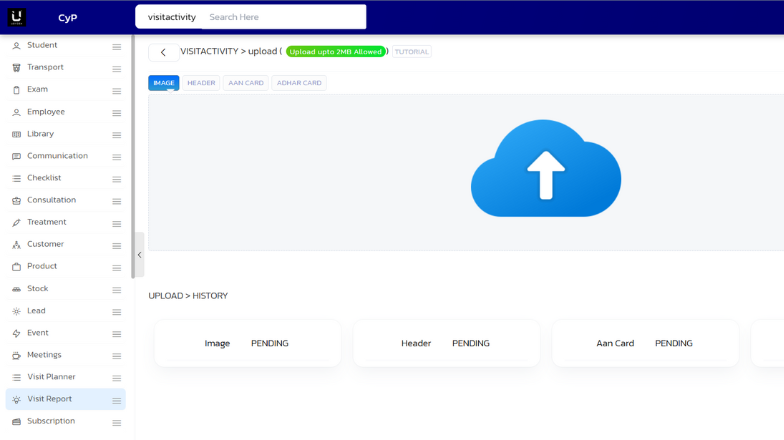Click the Meetings icon in sidebar
The height and width of the screenshot is (440, 784).
click(16, 355)
